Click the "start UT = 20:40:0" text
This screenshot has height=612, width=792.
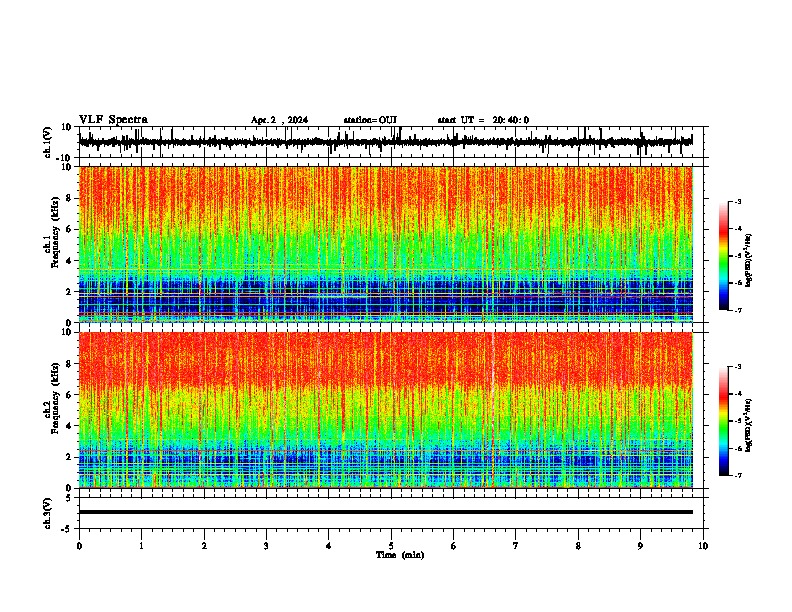[x=483, y=120]
